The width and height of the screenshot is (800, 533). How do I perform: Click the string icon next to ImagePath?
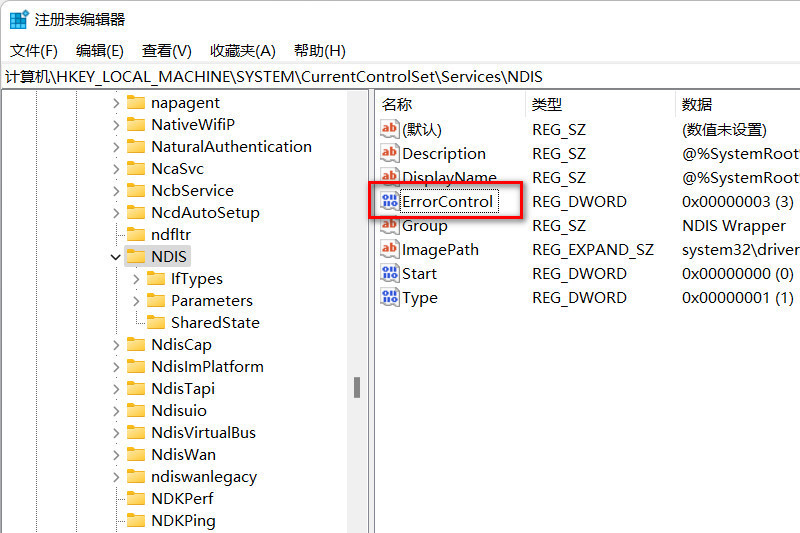(x=389, y=249)
